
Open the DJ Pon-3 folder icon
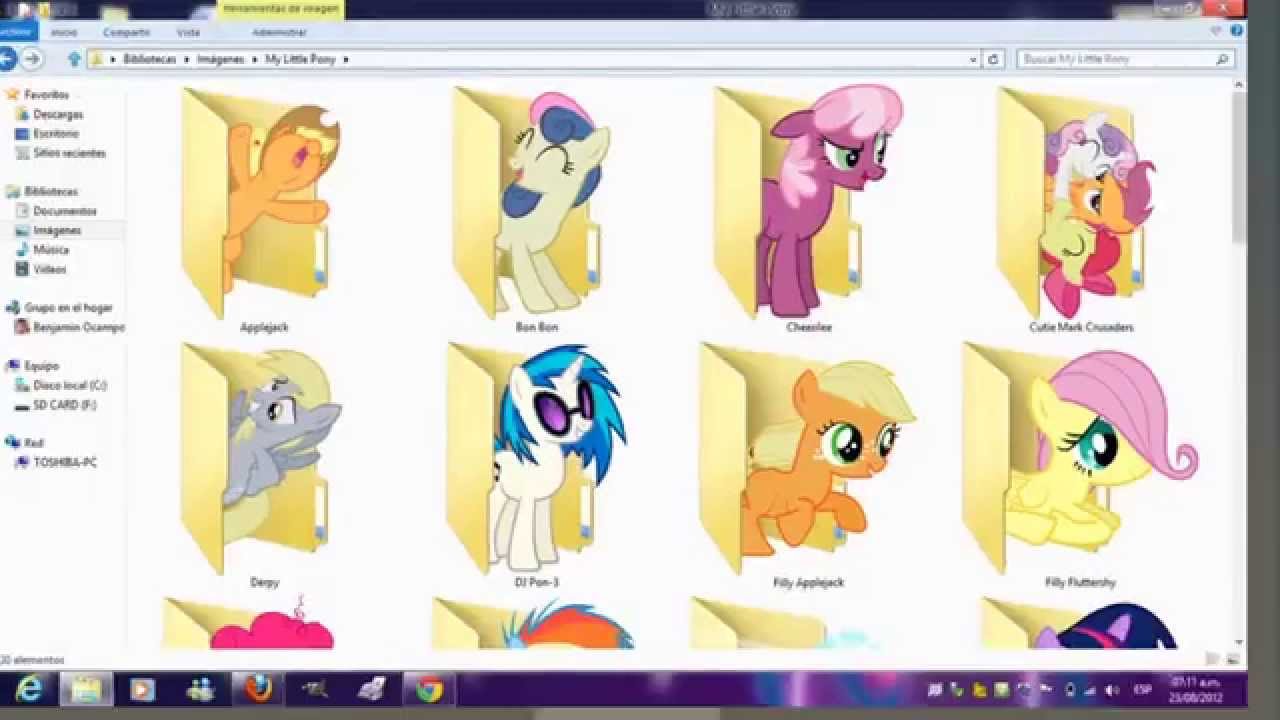coord(536,458)
